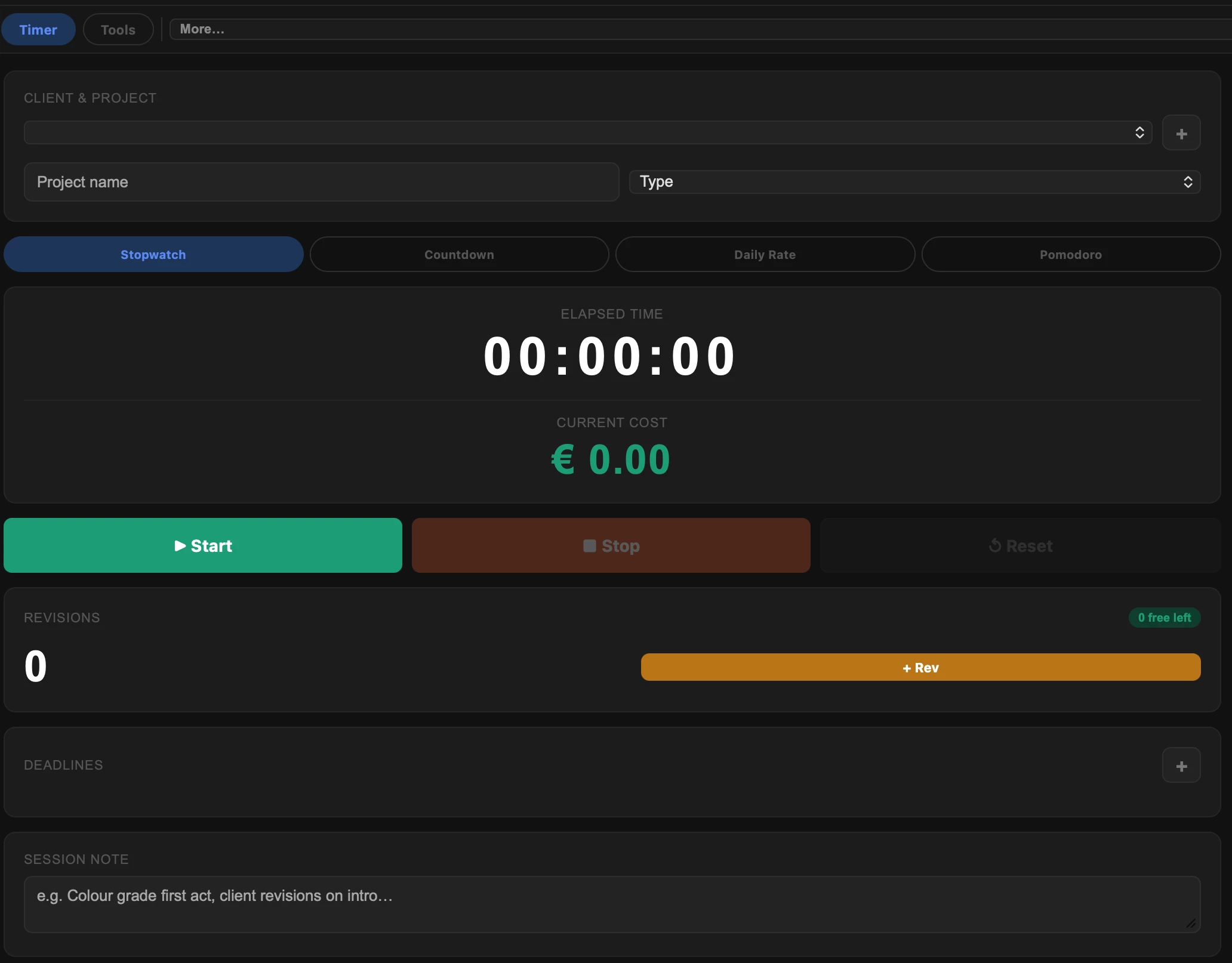Add a revision with + Rev
The width and height of the screenshot is (1232, 963).
coord(920,668)
